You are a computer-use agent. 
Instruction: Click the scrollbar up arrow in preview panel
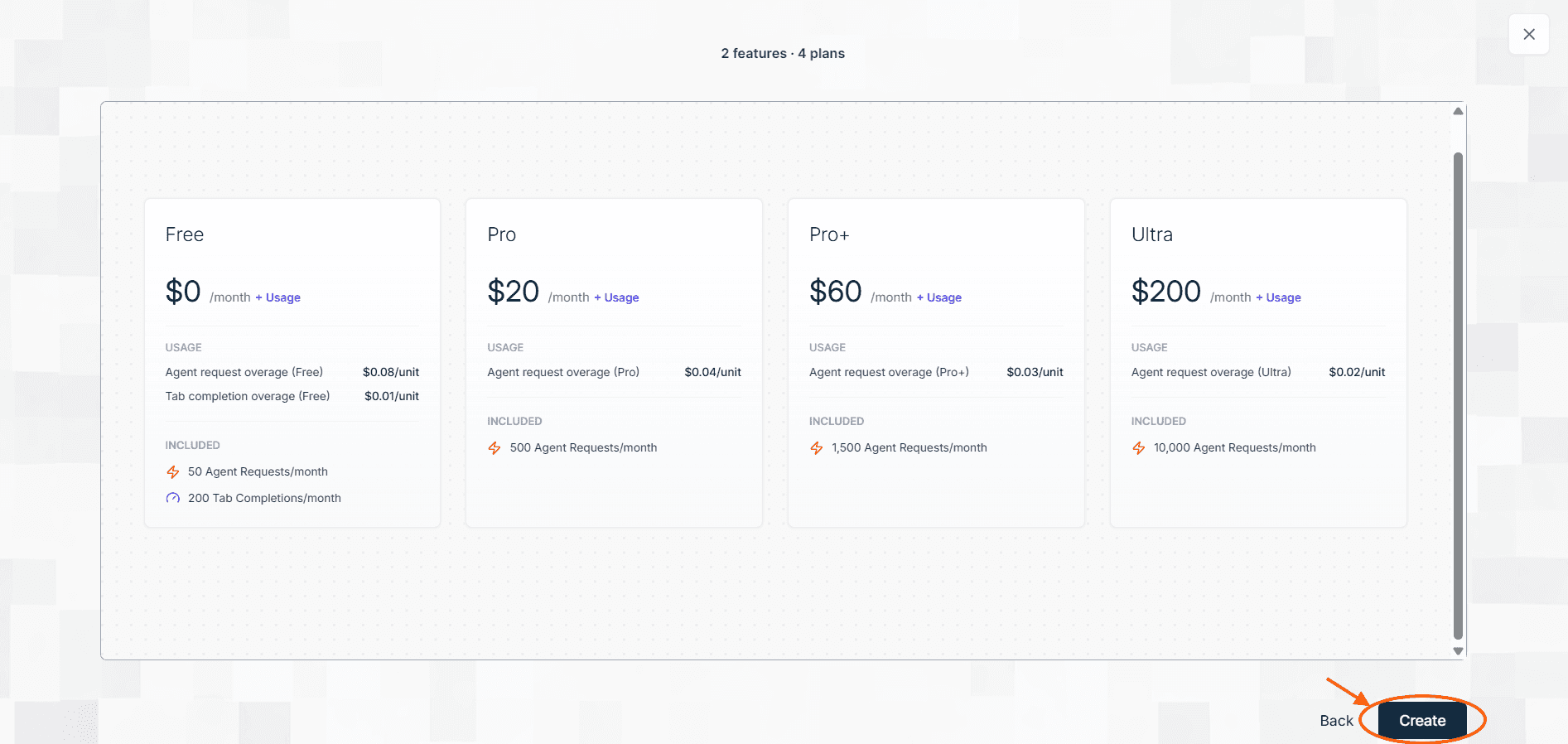(1458, 111)
